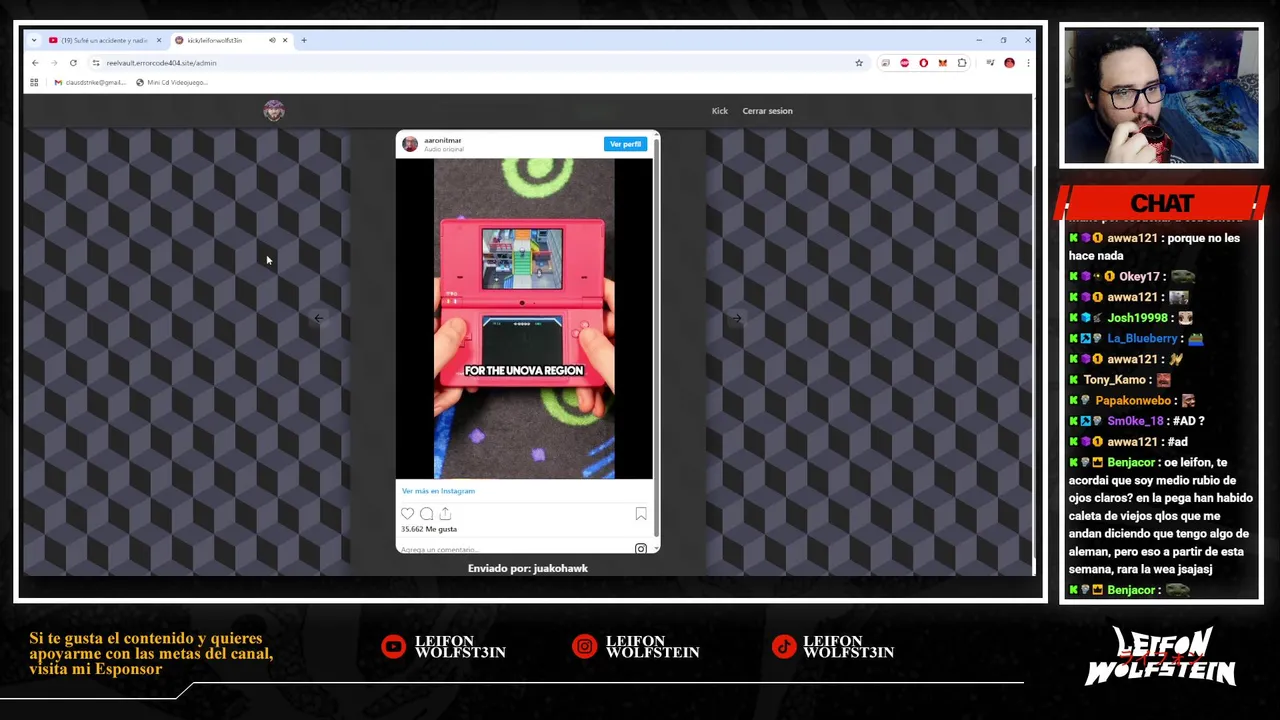Click the Ver perfil button
This screenshot has width=1280, height=720.
click(x=625, y=144)
